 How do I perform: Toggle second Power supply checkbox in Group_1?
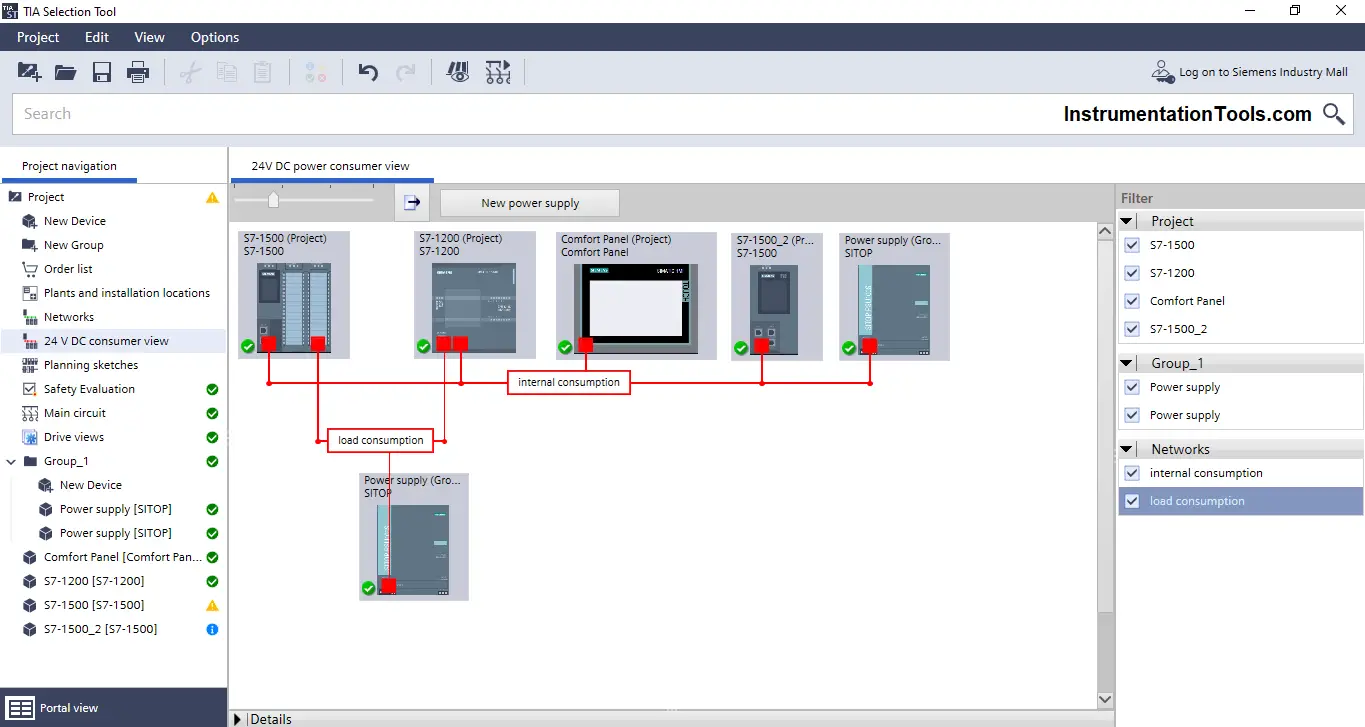pyautogui.click(x=1132, y=415)
